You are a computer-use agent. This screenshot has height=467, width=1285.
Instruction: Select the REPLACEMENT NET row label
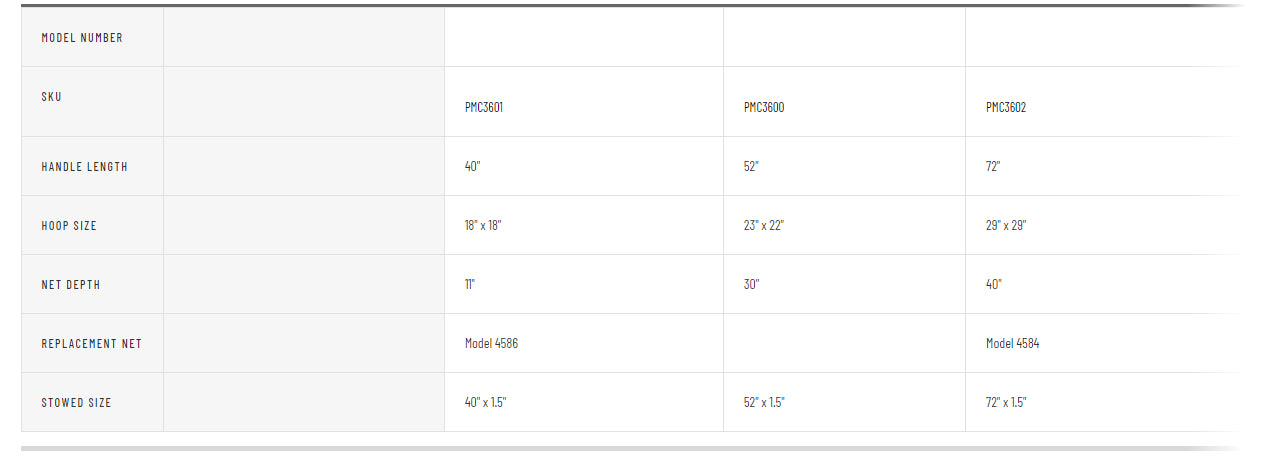click(91, 344)
